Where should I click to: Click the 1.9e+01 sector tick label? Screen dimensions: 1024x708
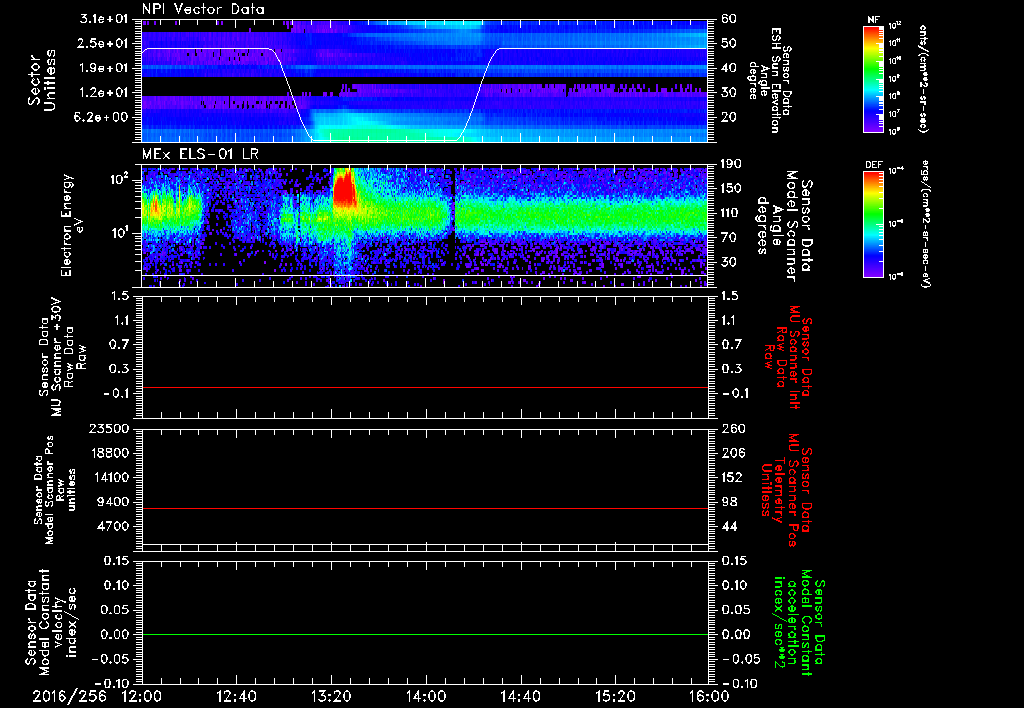point(103,68)
